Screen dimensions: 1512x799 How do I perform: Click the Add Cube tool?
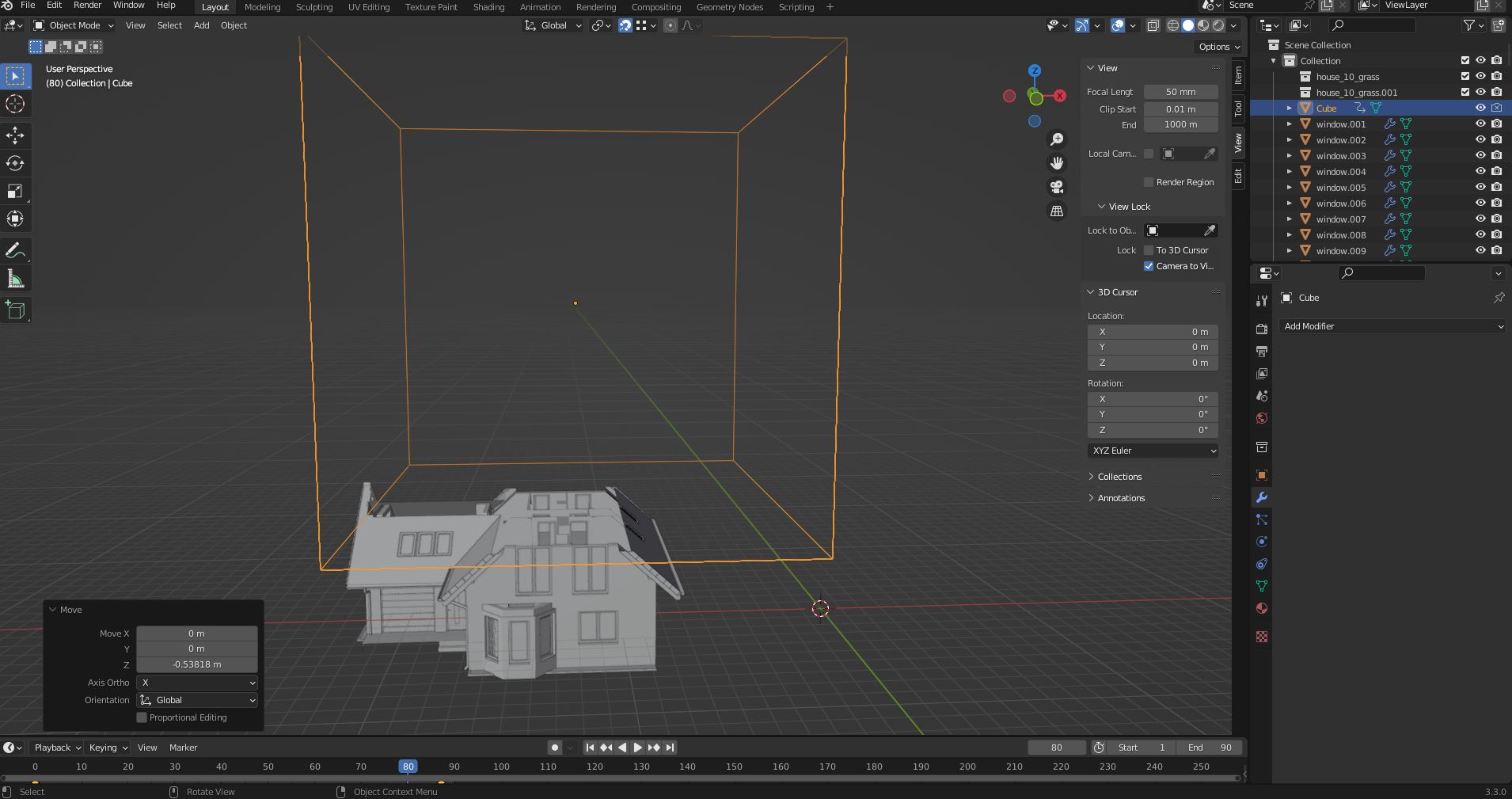click(15, 310)
